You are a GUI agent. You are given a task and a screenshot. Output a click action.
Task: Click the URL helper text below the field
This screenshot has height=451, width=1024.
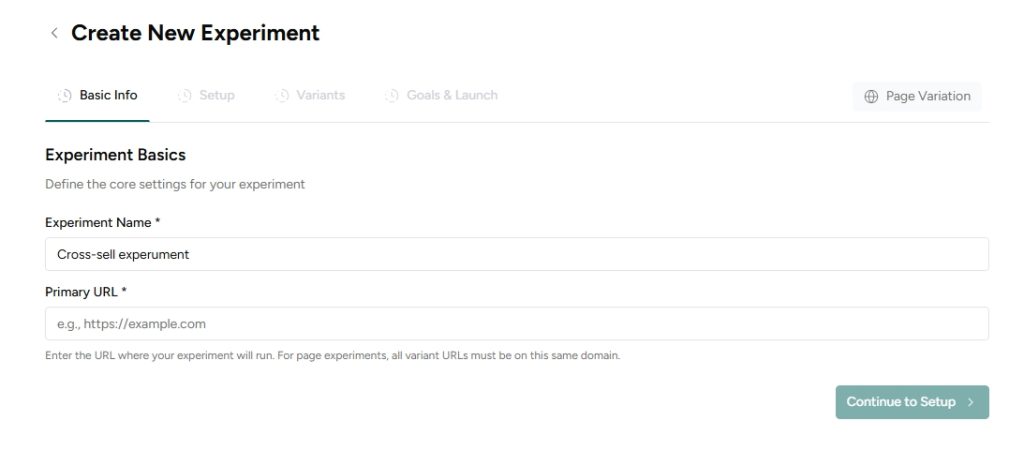pos(332,355)
